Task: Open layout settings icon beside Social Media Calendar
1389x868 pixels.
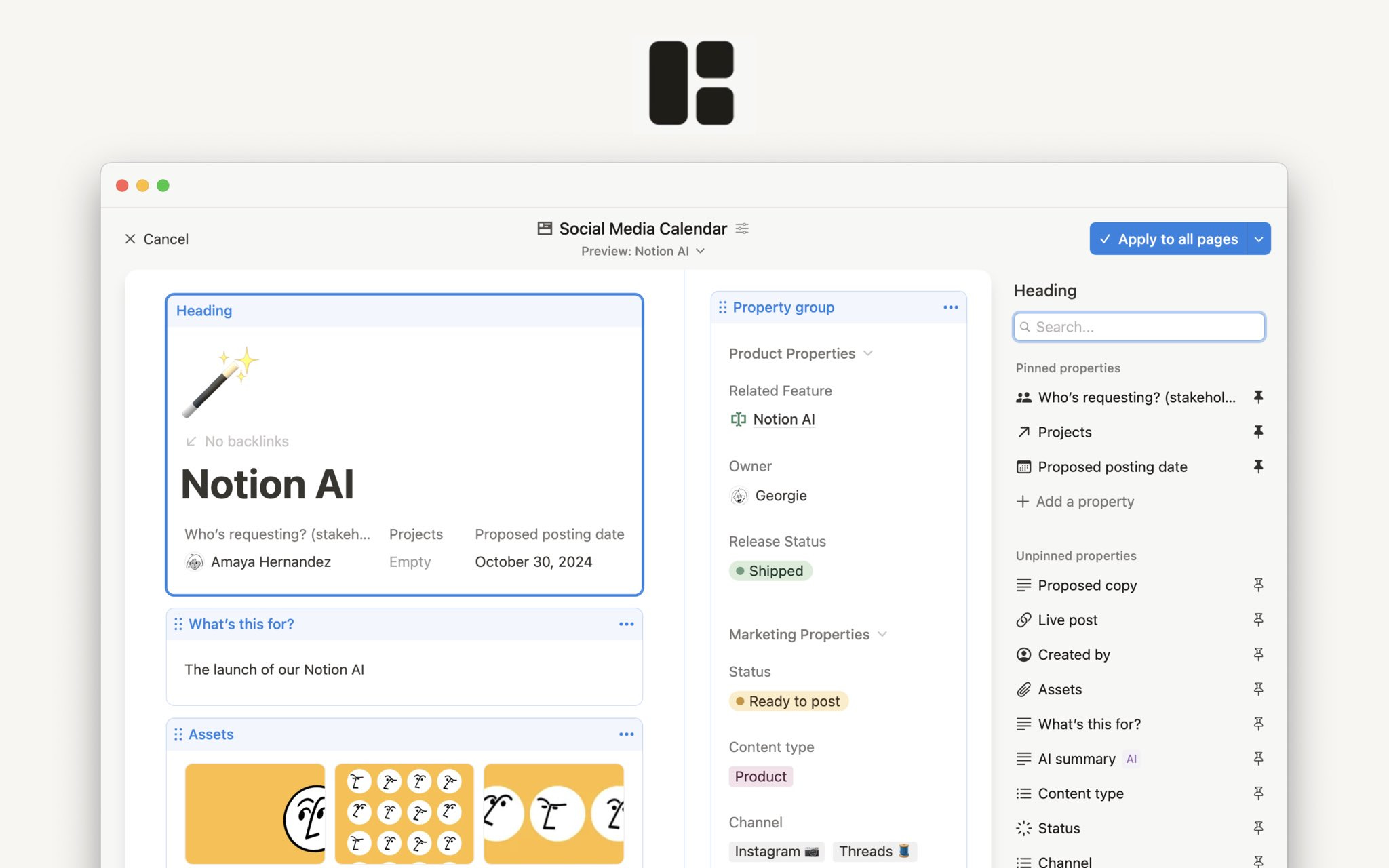Action: tap(742, 229)
